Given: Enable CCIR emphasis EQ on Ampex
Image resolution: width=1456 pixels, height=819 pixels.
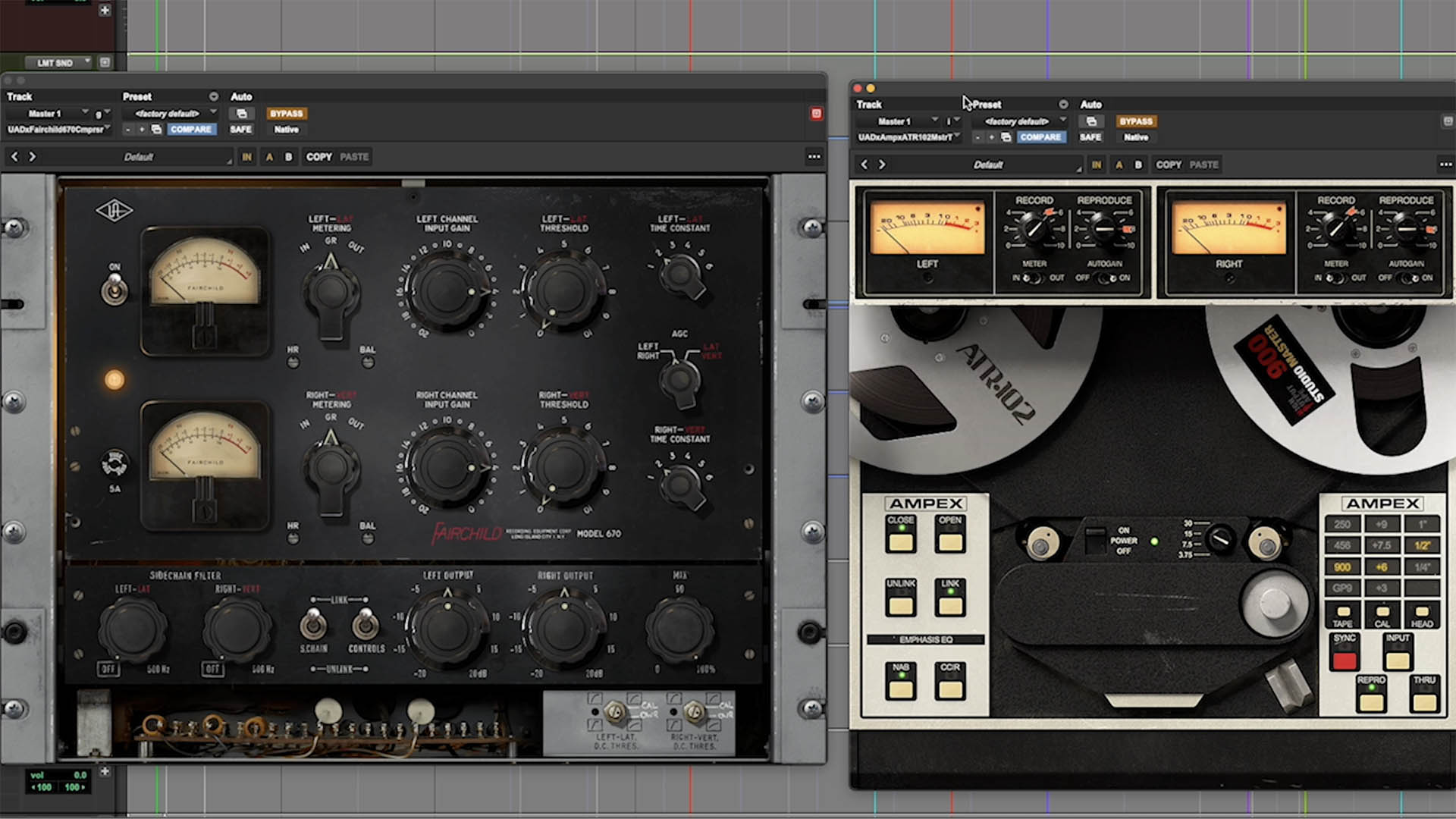Looking at the screenshot, I should (x=950, y=681).
